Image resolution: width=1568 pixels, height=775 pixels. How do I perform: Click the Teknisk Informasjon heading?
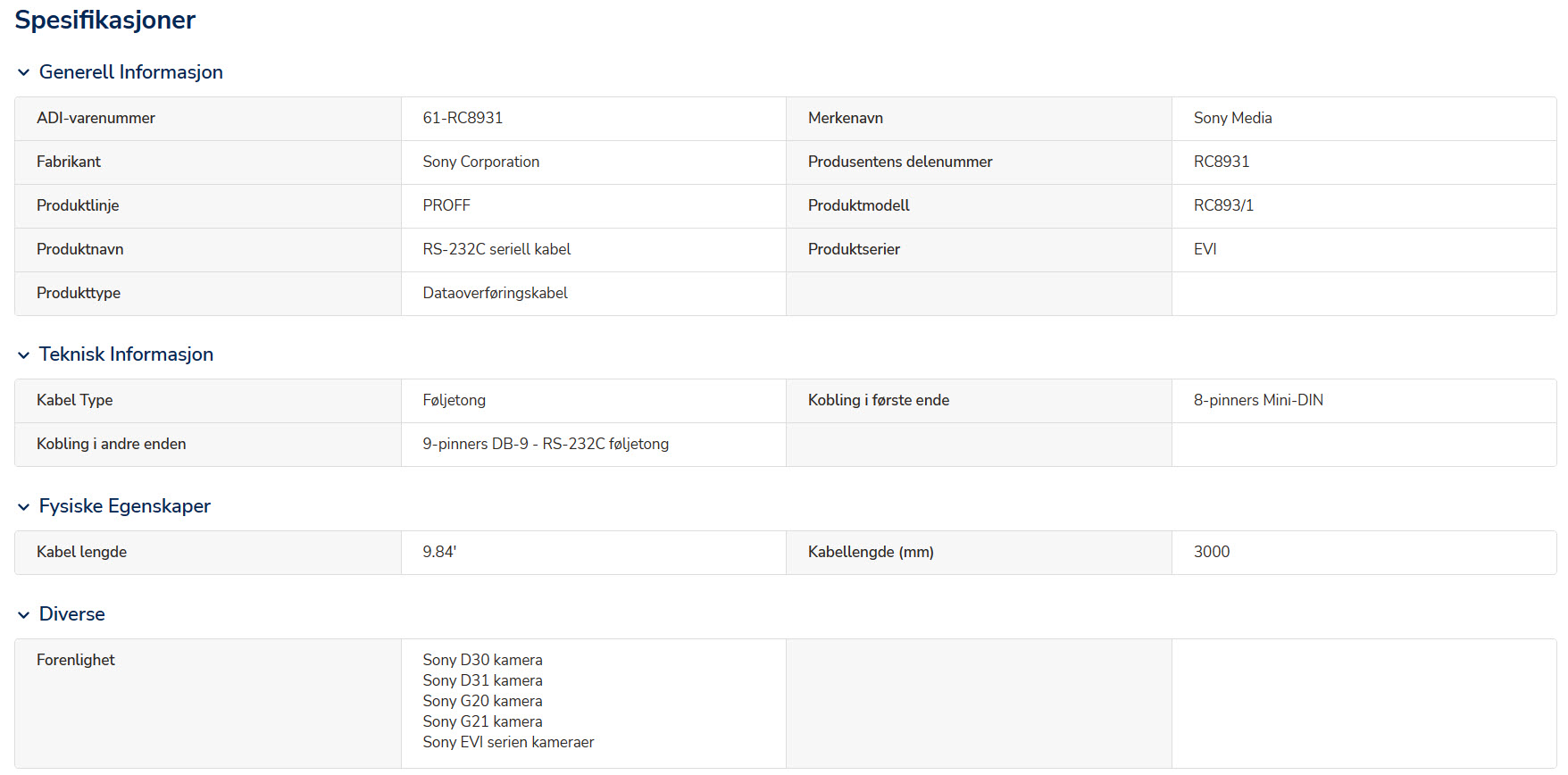[x=126, y=354]
